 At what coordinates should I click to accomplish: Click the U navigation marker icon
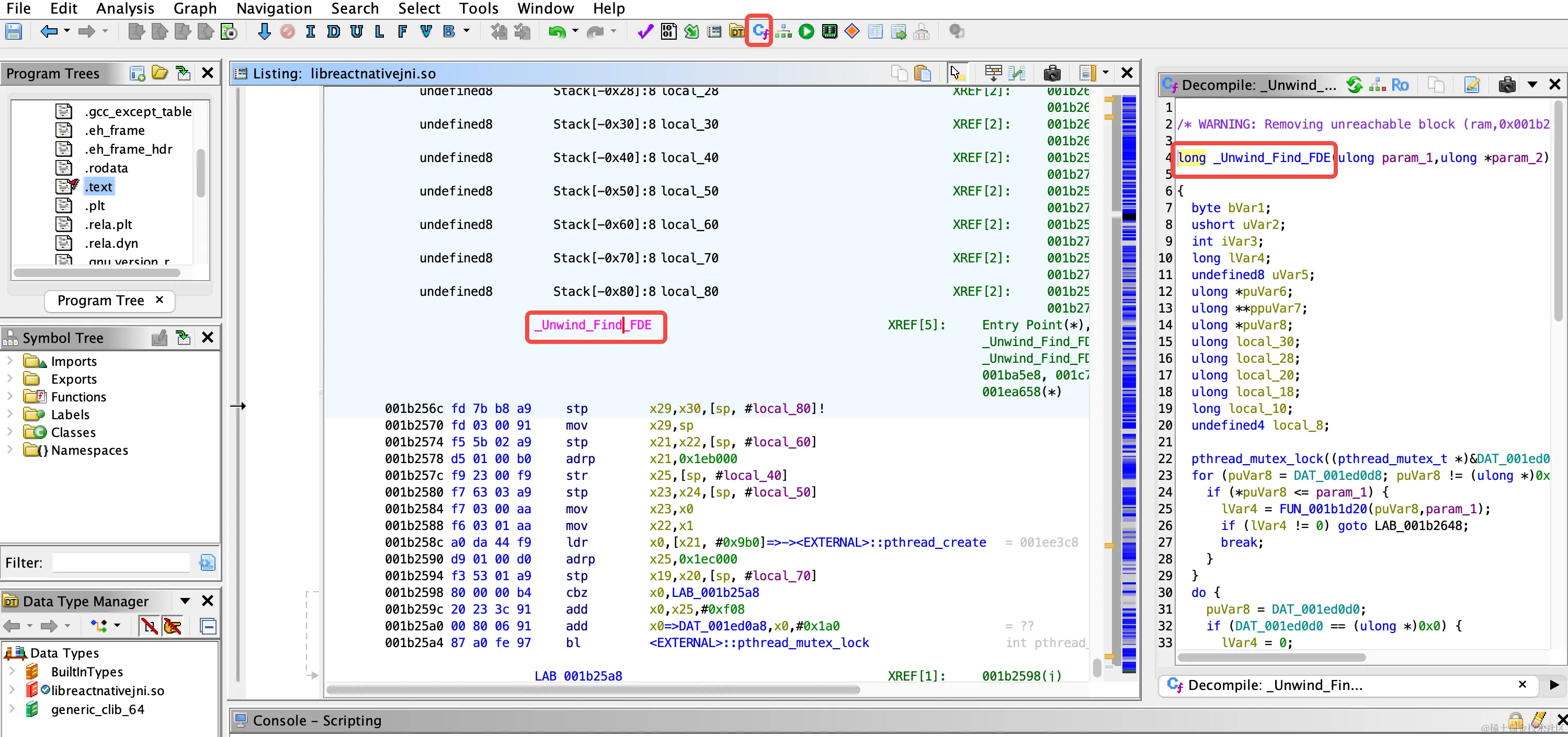click(357, 31)
